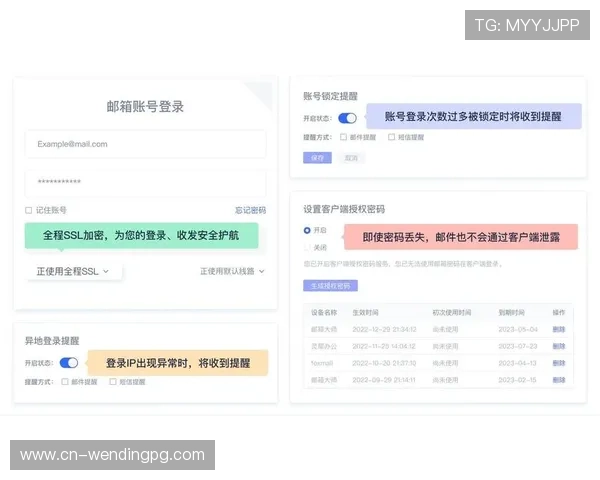Delete the device expiring 2023-02-15
Image resolution: width=600 pixels, height=480 pixels.
pyautogui.click(x=559, y=380)
